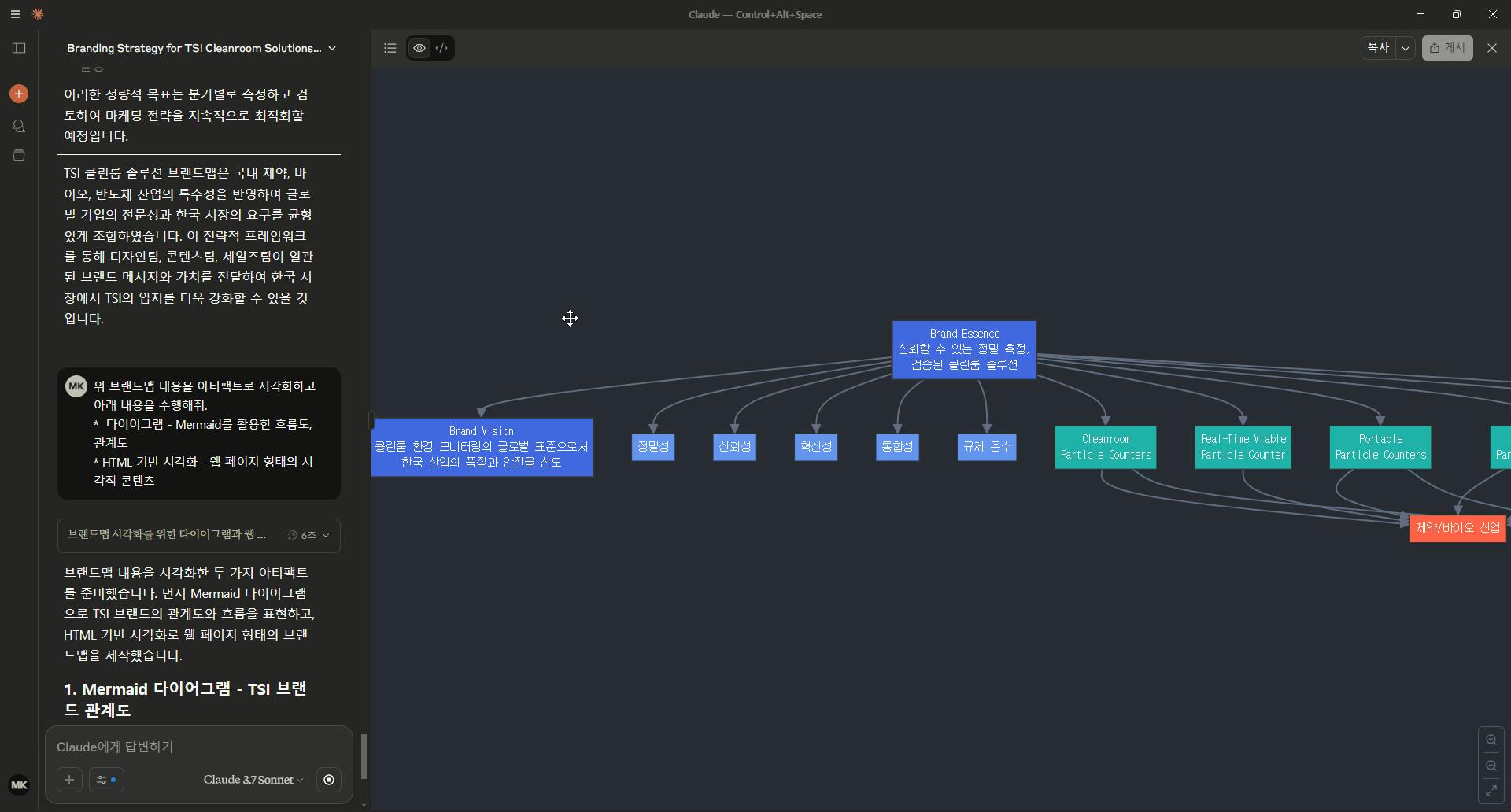
Task: Select the Brand Vision node
Action: click(482, 447)
